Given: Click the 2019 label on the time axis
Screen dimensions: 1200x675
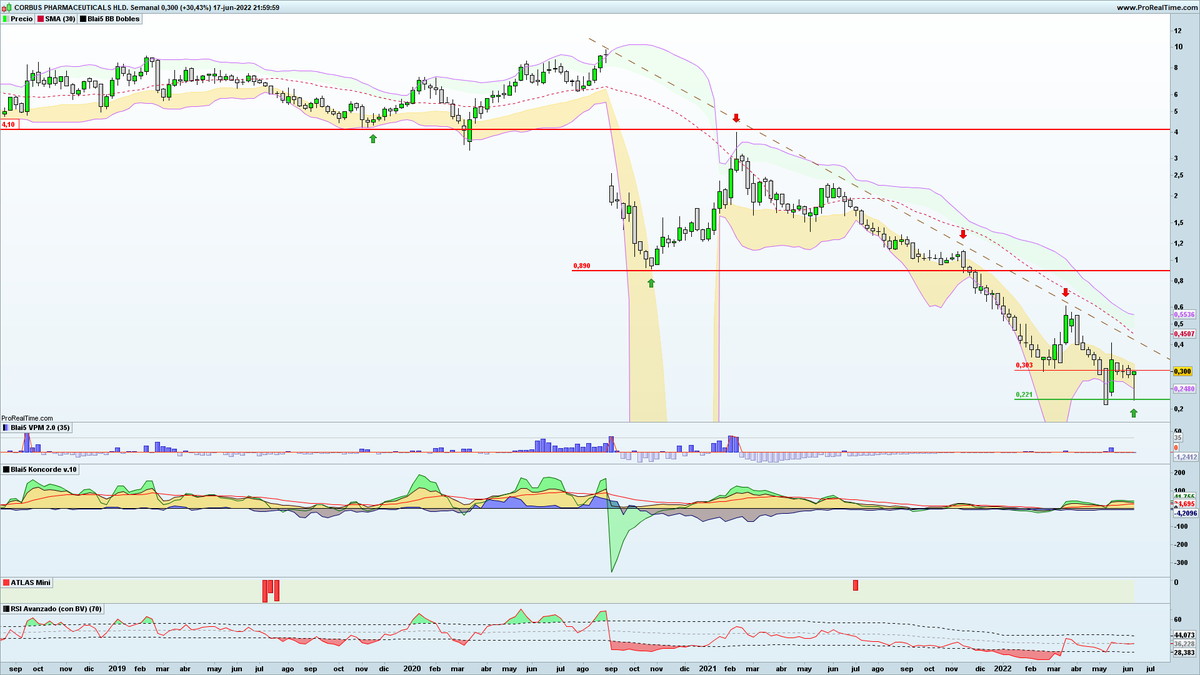Looking at the screenshot, I should (117, 667).
